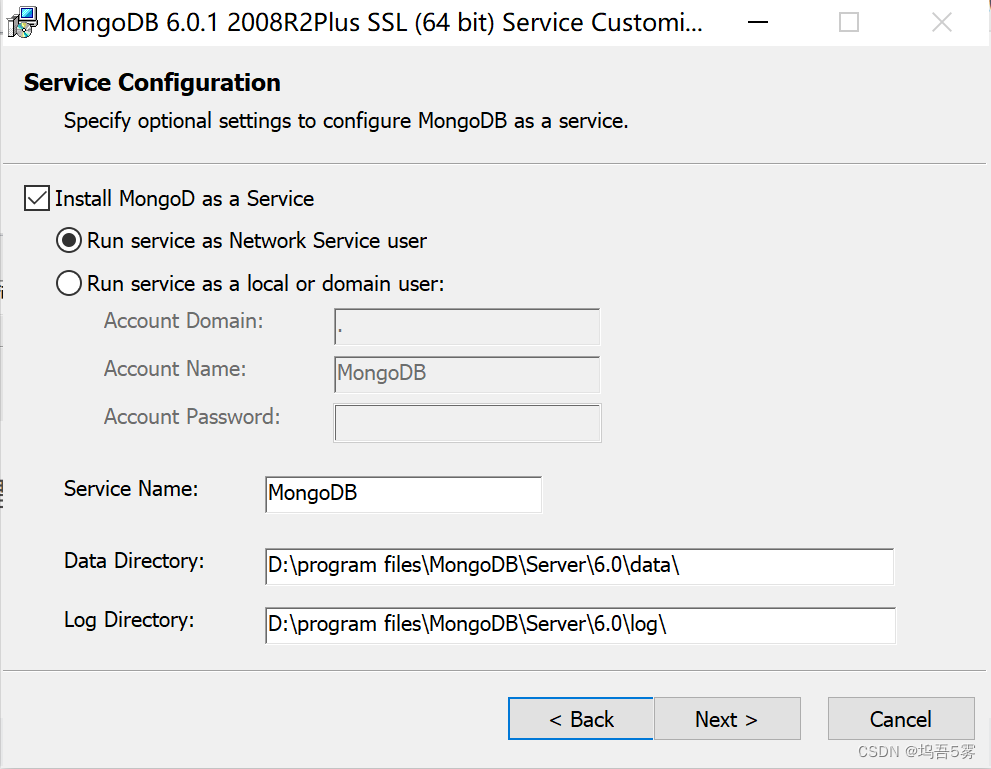This screenshot has height=769, width=991.
Task: Edit the Log Directory path field
Action: 580,626
